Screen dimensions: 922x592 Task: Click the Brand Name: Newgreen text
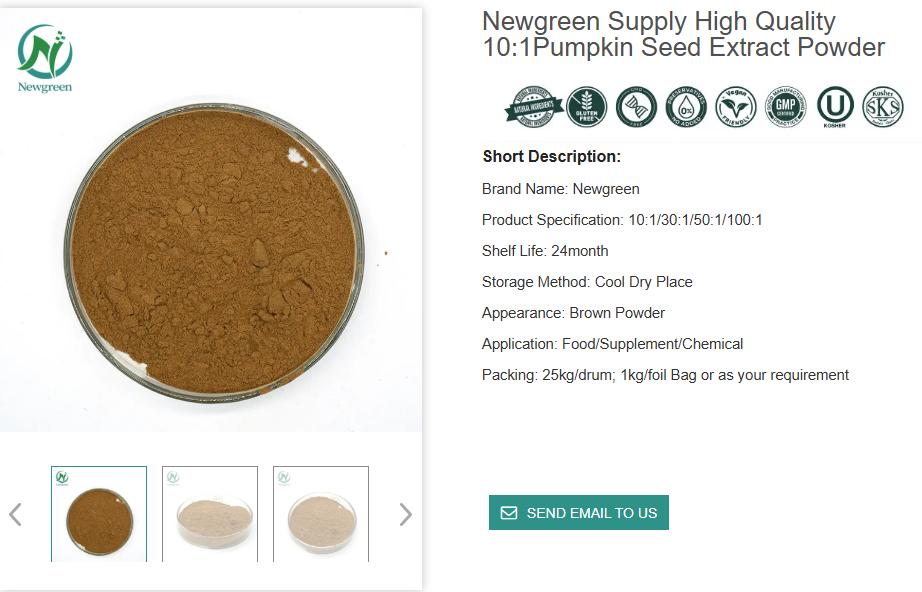560,189
